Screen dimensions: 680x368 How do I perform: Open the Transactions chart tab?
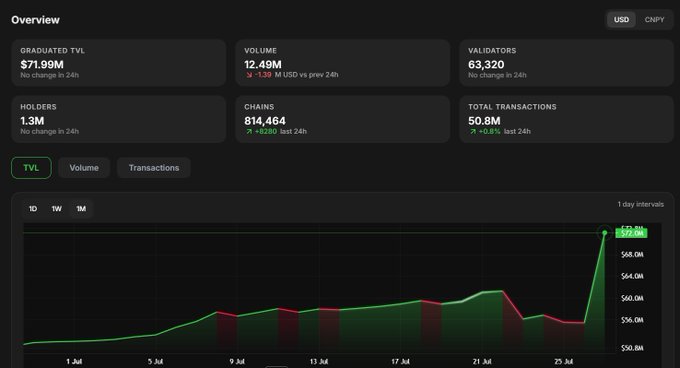tap(154, 168)
